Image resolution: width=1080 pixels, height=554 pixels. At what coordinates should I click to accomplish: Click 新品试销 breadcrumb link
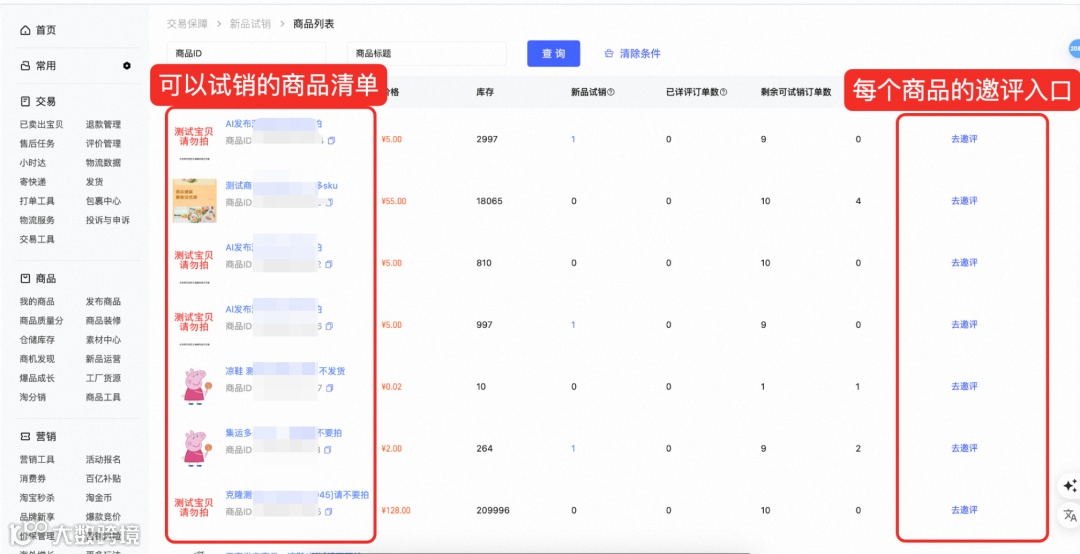point(250,23)
